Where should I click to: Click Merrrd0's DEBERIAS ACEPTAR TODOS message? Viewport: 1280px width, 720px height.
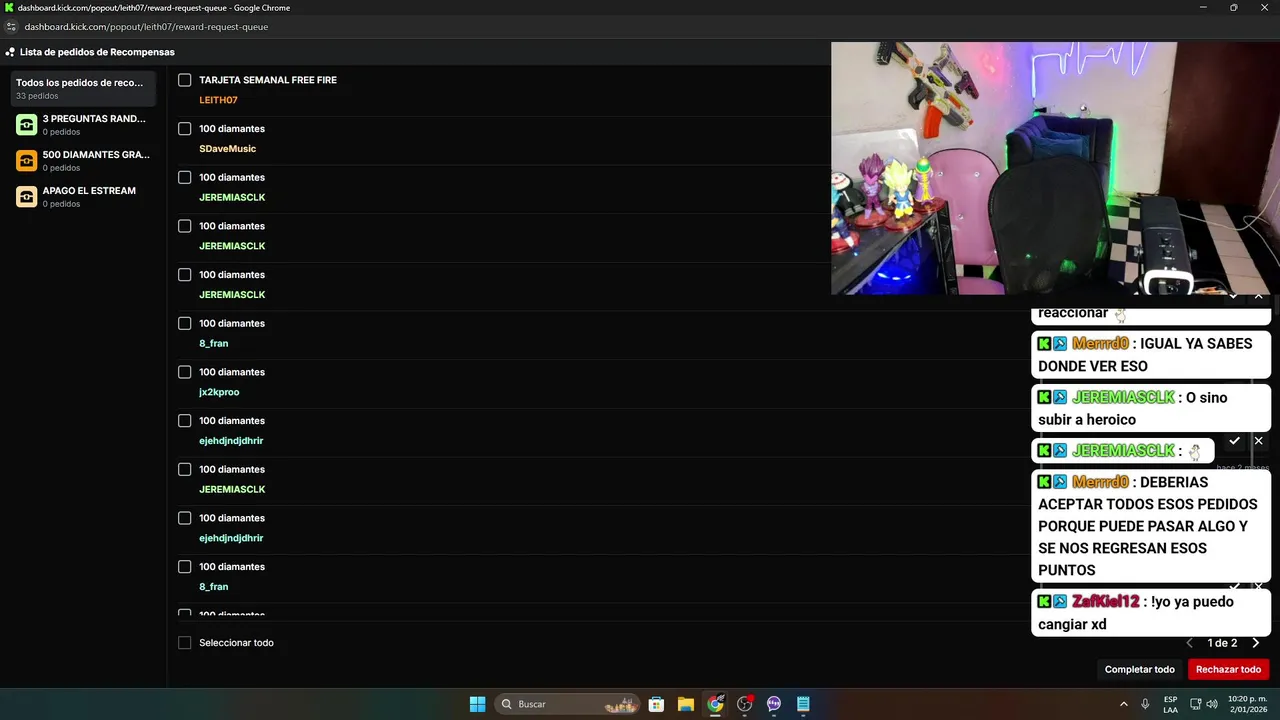1151,526
